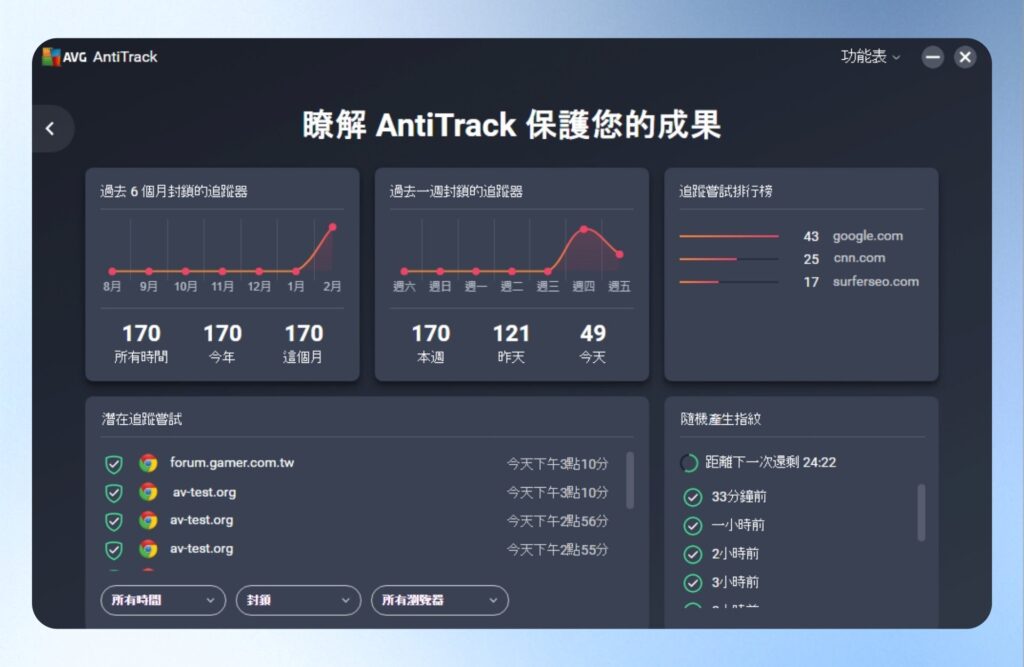Image resolution: width=1024 pixels, height=667 pixels.
Task: Click the 33分鐘前 fingerprint entry
Action: coord(739,497)
